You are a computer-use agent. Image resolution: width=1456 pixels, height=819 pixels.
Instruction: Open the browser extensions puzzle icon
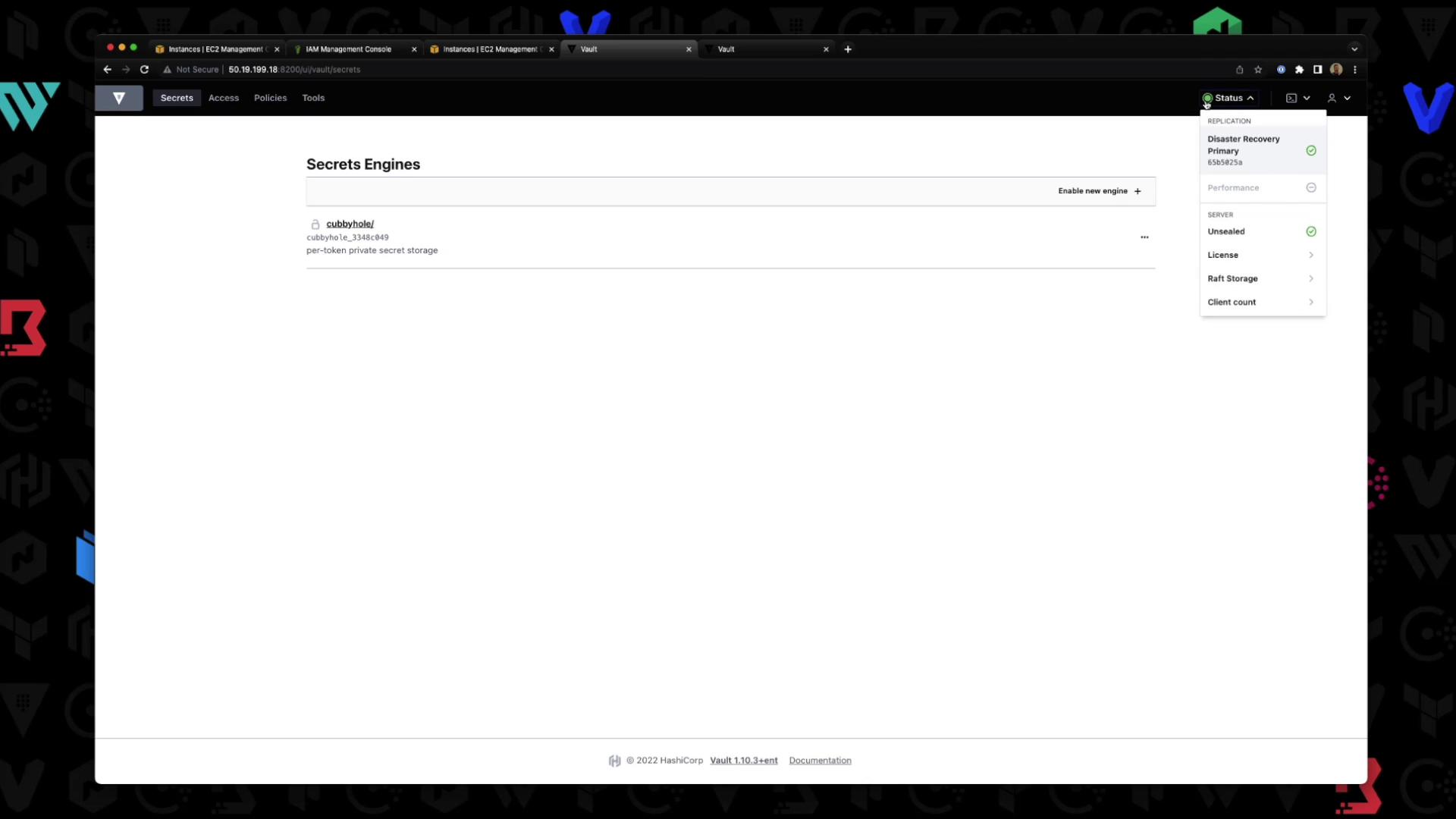point(1299,69)
